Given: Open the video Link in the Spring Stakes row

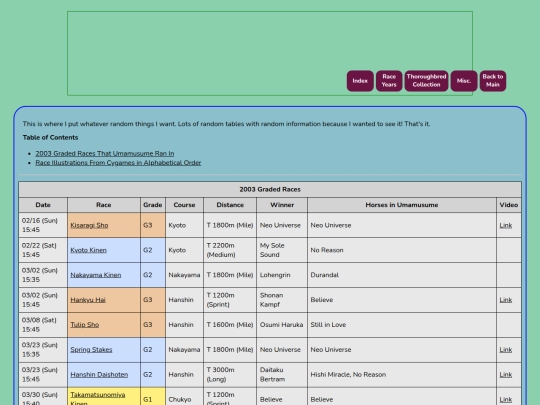Looking at the screenshot, I should pos(506,350).
